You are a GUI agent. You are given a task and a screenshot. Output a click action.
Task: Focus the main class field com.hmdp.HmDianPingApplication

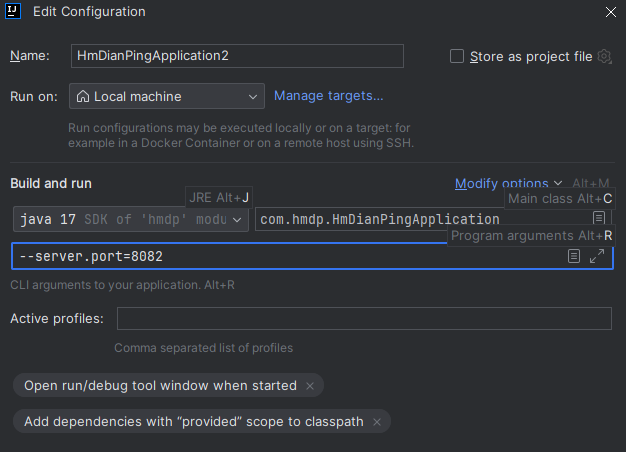click(420, 219)
